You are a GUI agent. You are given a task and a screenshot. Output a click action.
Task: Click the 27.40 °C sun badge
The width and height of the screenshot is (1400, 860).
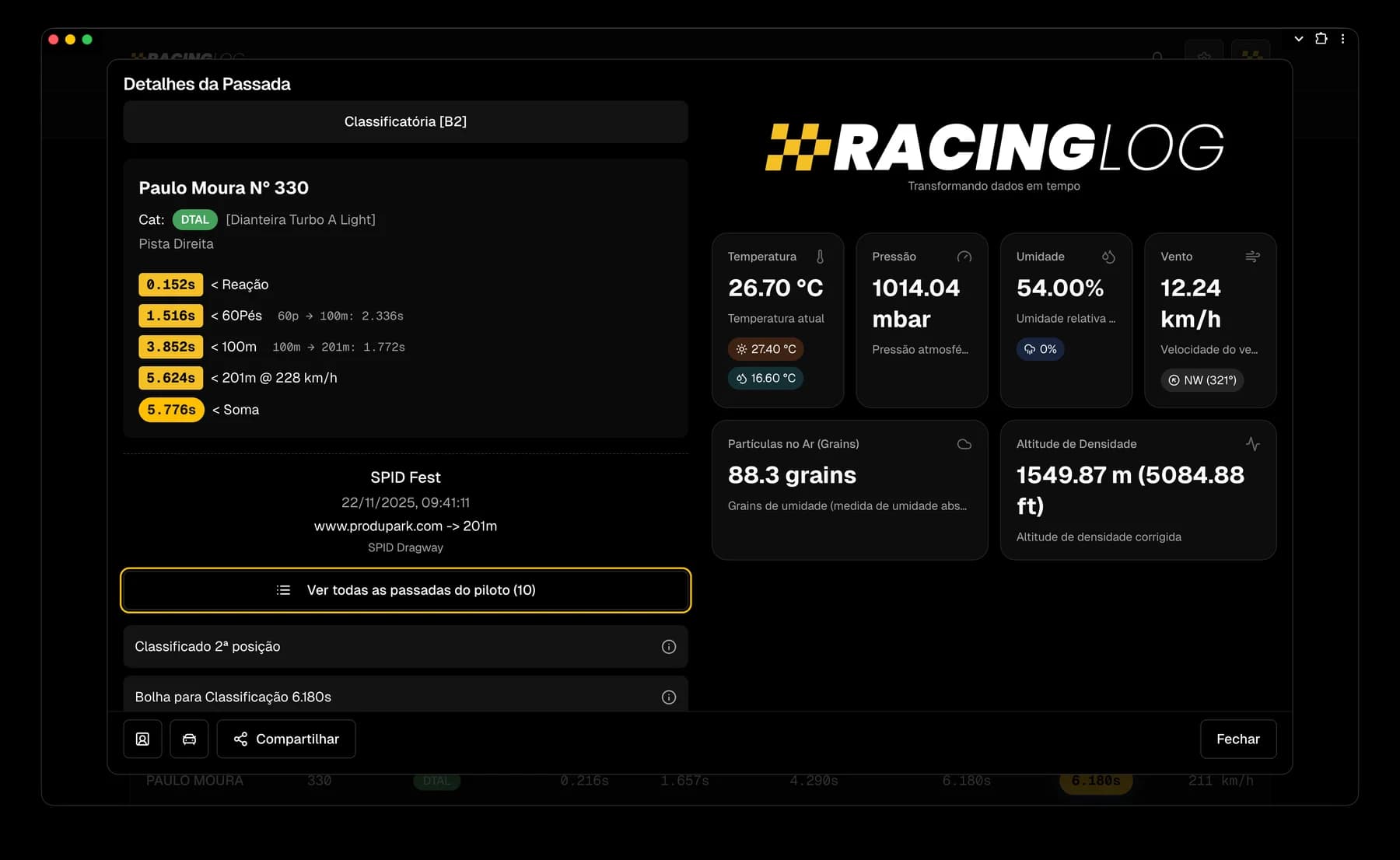click(766, 349)
